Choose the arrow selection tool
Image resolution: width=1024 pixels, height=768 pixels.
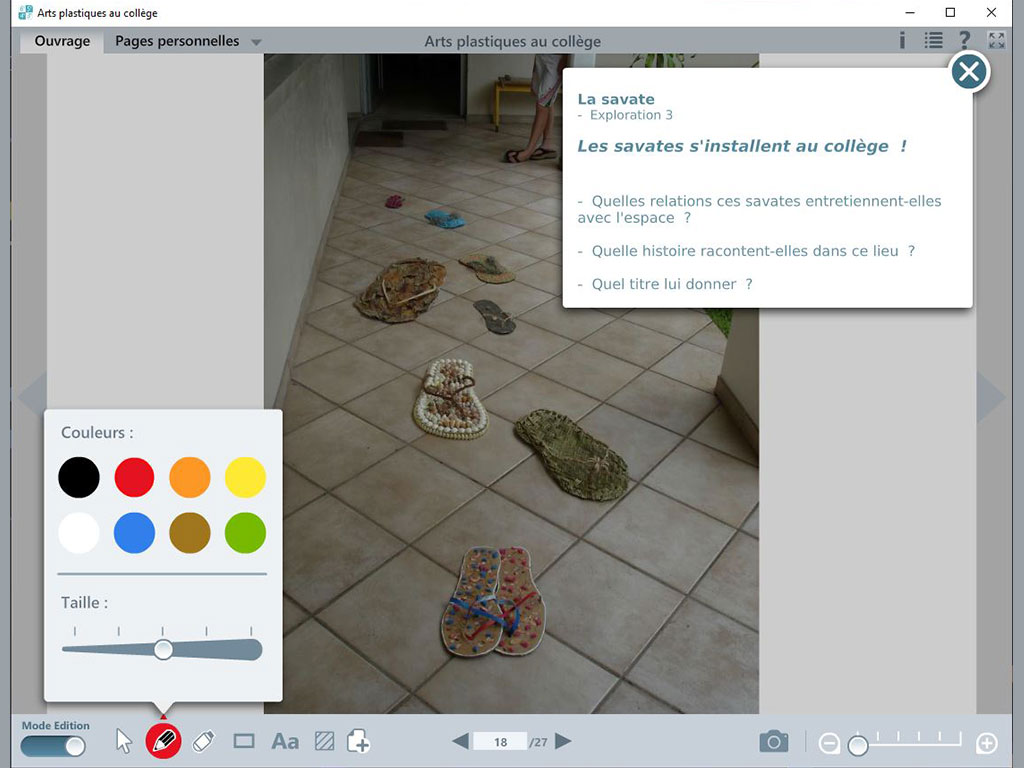[123, 740]
